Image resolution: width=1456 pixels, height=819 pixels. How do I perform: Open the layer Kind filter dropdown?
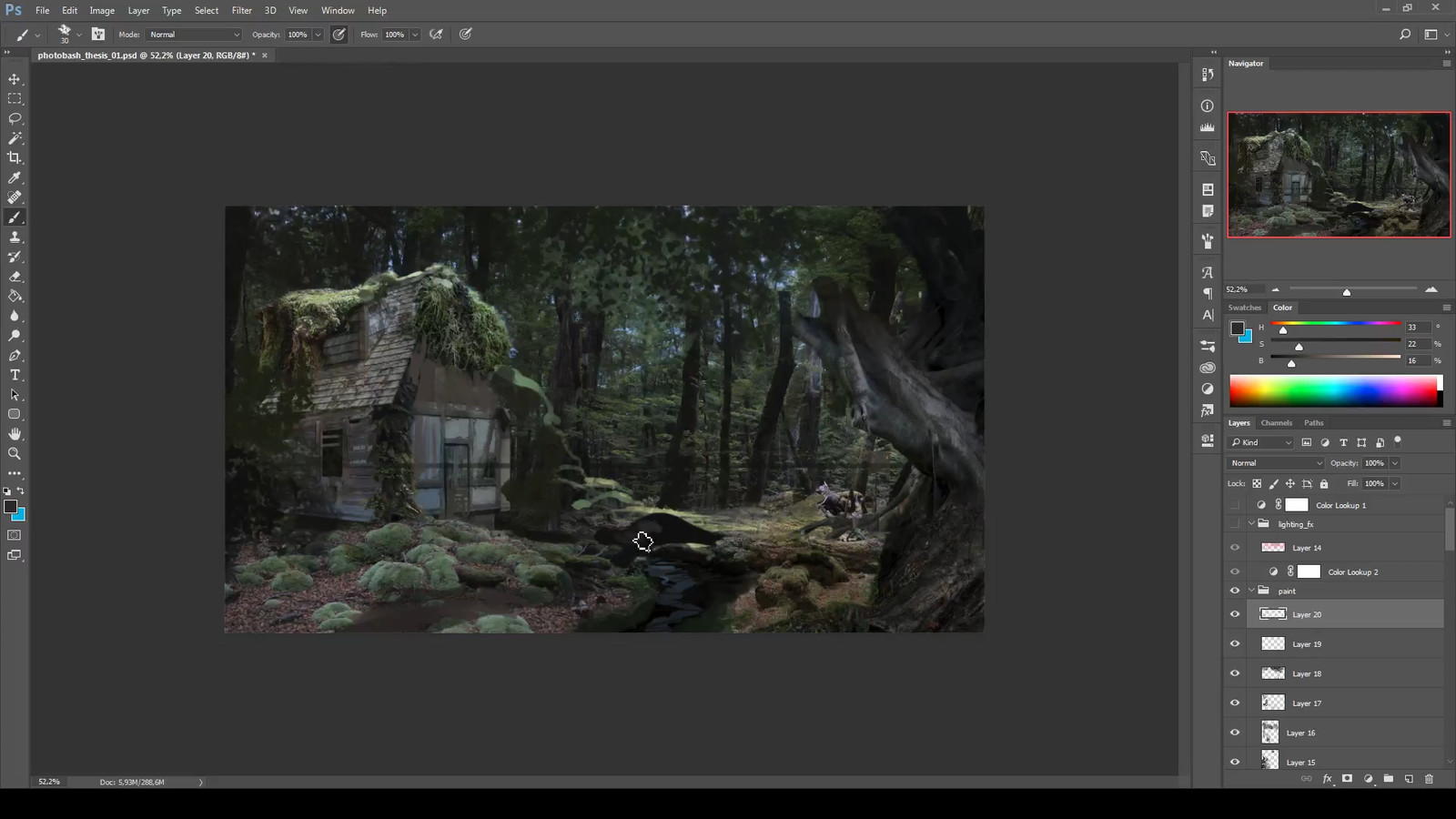pos(1260,442)
